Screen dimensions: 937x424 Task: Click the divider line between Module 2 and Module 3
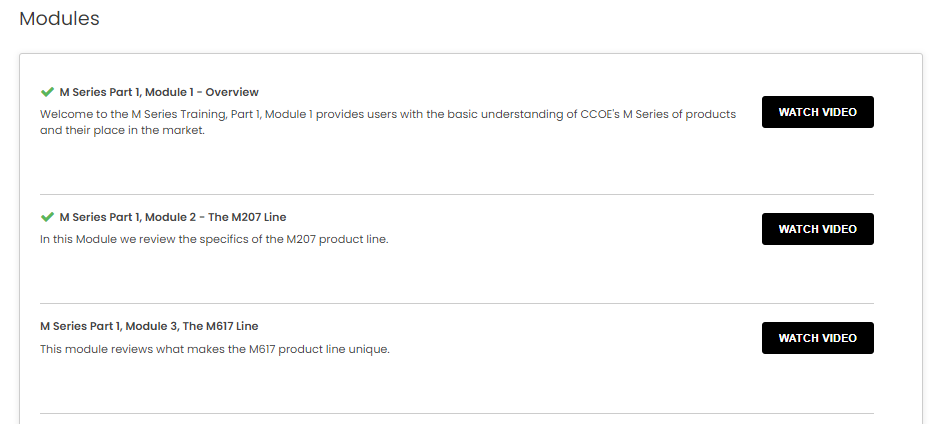coord(456,303)
